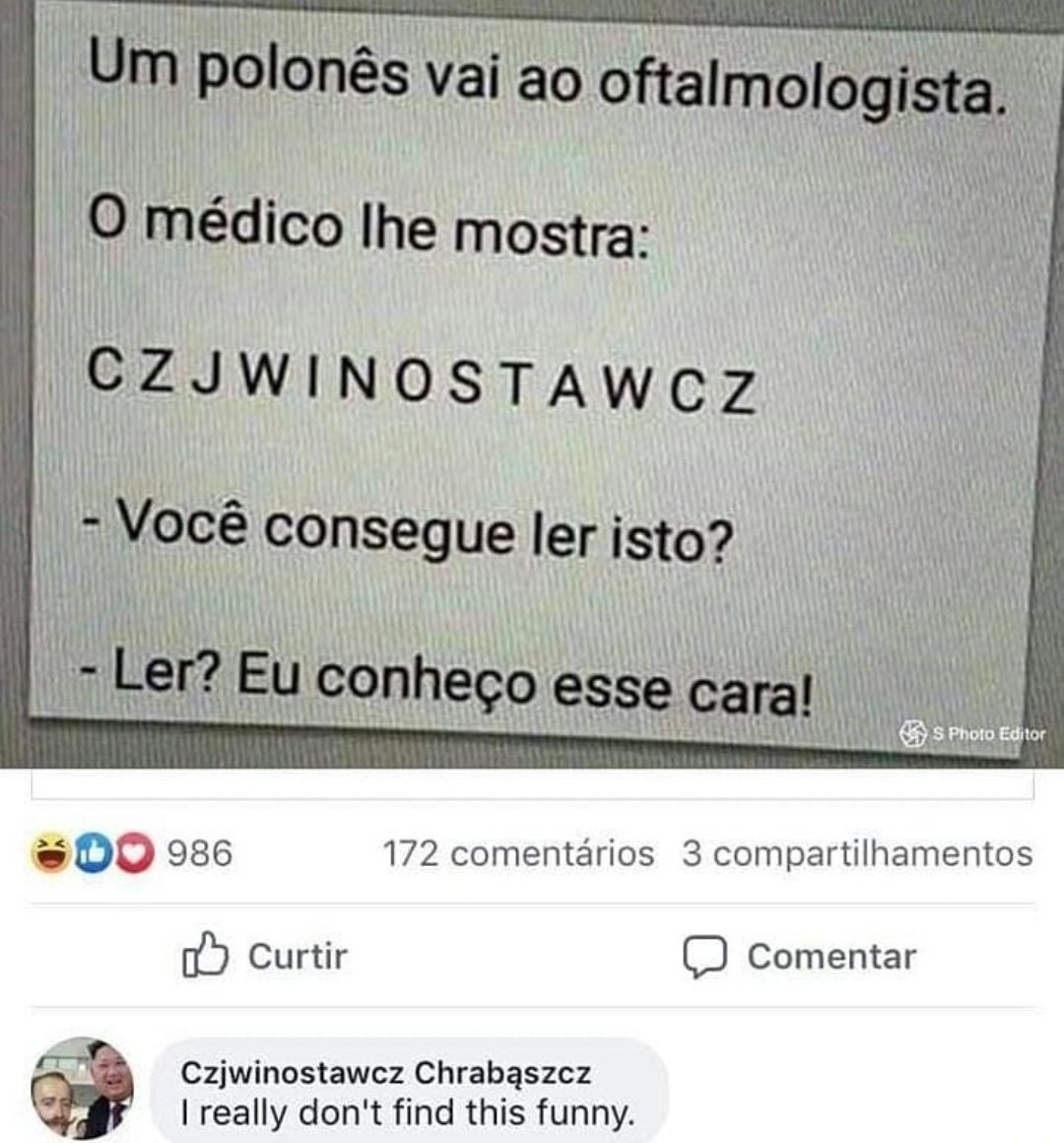Click the S Photo Editor watermark text
The width and height of the screenshot is (1064, 1143).
click(989, 734)
